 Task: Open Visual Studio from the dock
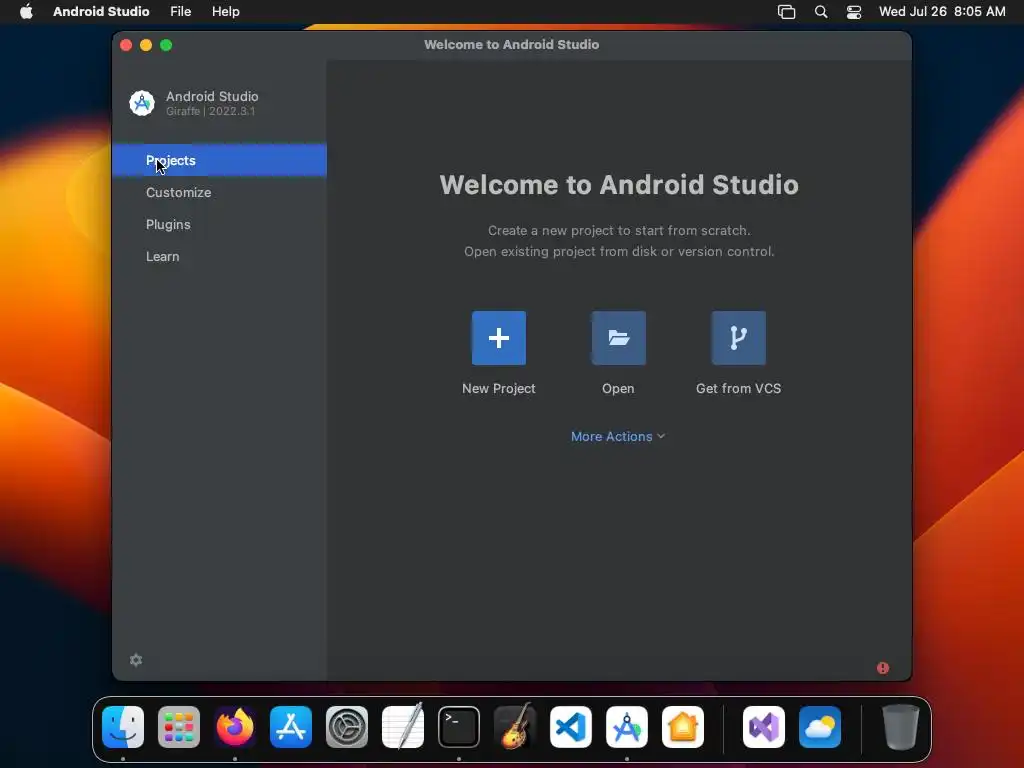(764, 727)
